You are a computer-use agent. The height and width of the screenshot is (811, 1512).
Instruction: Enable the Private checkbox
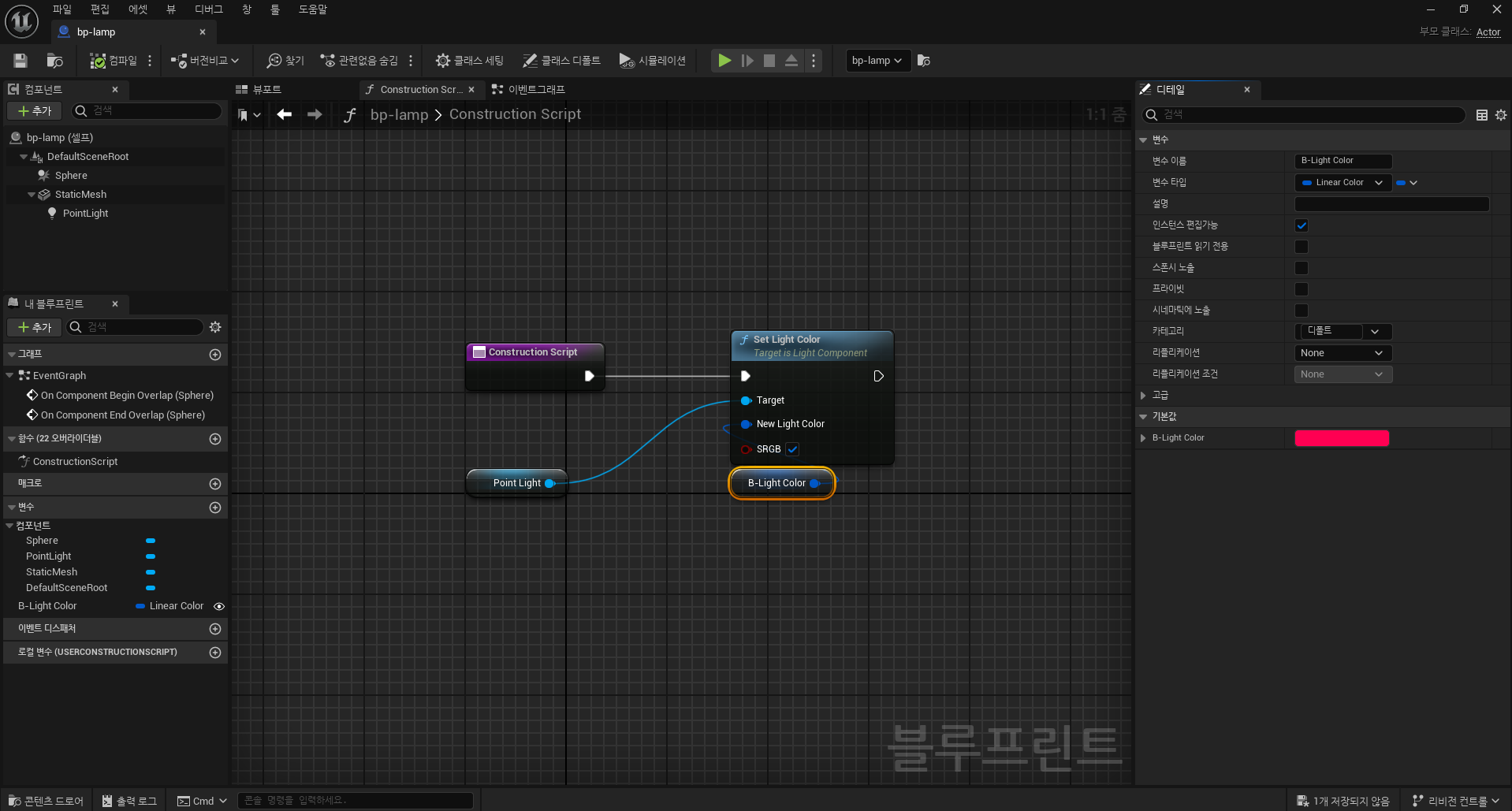point(1302,289)
